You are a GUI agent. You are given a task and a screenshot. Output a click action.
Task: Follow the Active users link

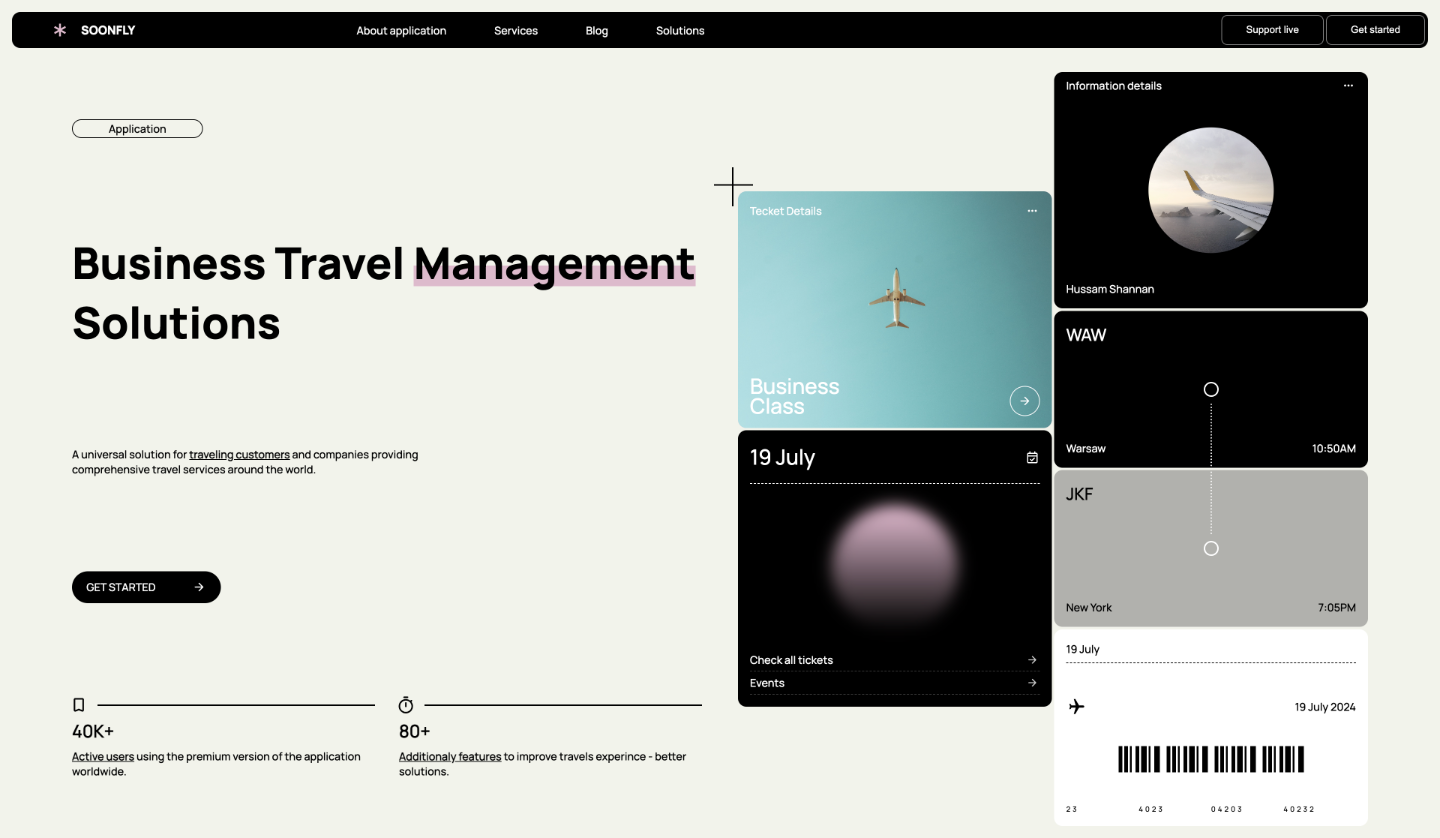pos(103,757)
